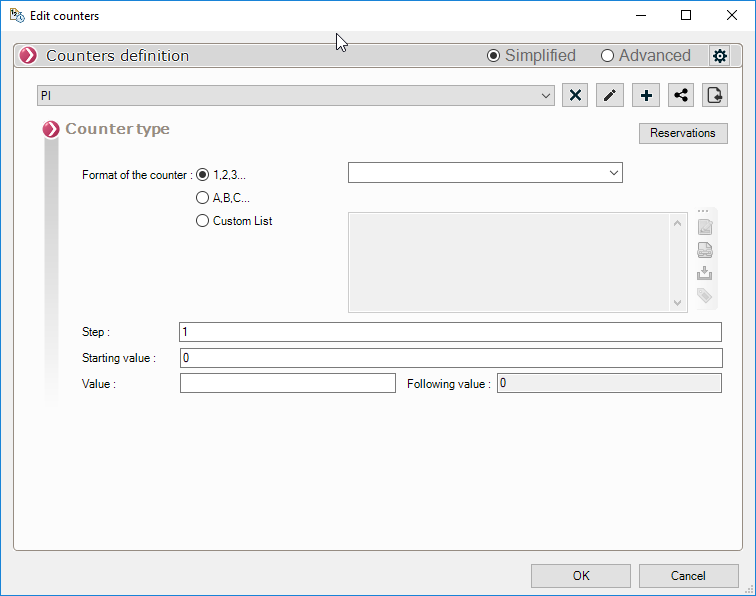
Task: Open the PI counter selection dropdown
Action: click(296, 95)
